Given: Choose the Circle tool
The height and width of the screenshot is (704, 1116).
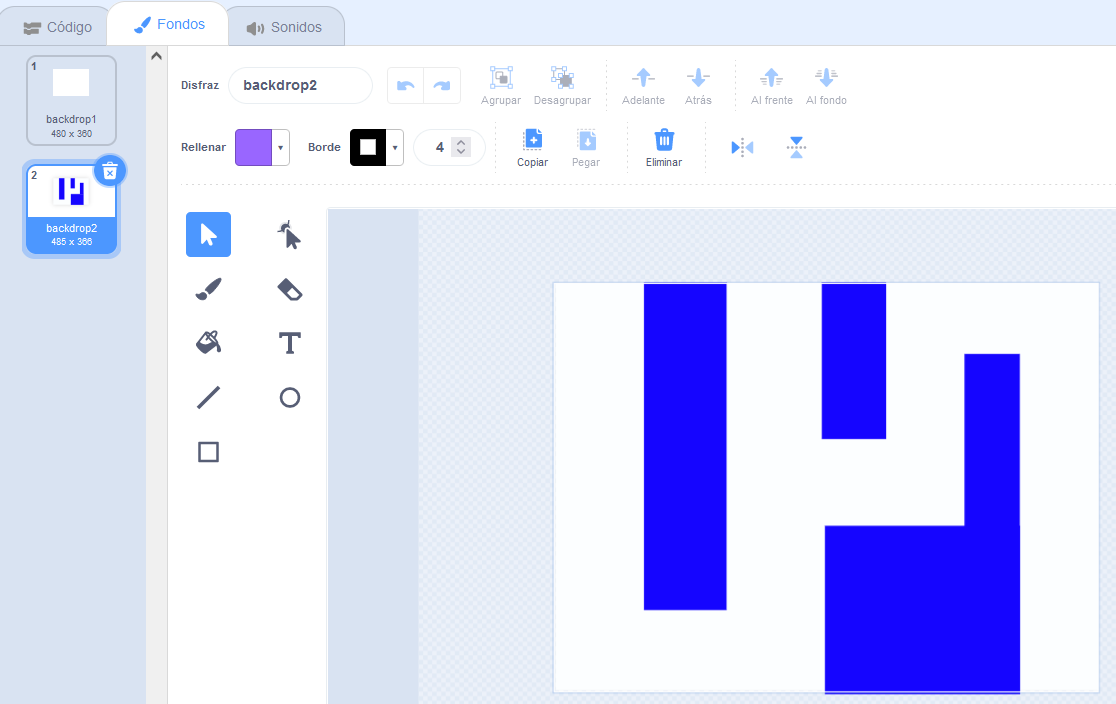Looking at the screenshot, I should tap(289, 398).
